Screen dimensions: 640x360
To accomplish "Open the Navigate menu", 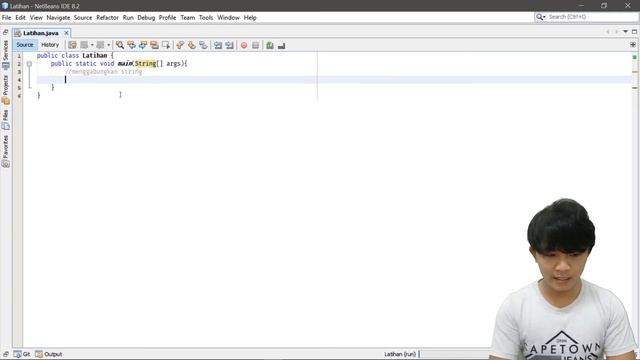I will click(x=58, y=18).
